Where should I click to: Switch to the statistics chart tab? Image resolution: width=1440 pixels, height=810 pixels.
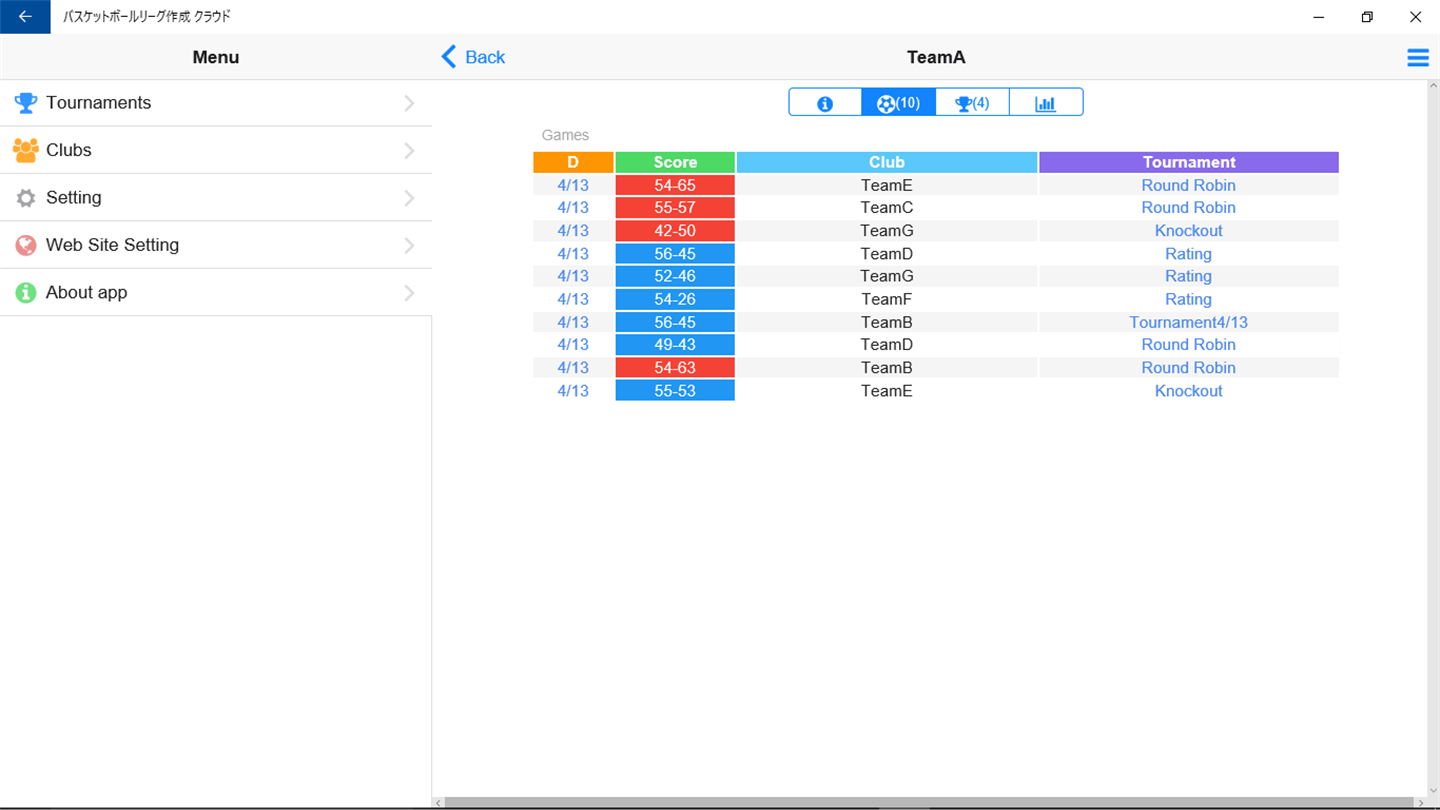coord(1046,103)
